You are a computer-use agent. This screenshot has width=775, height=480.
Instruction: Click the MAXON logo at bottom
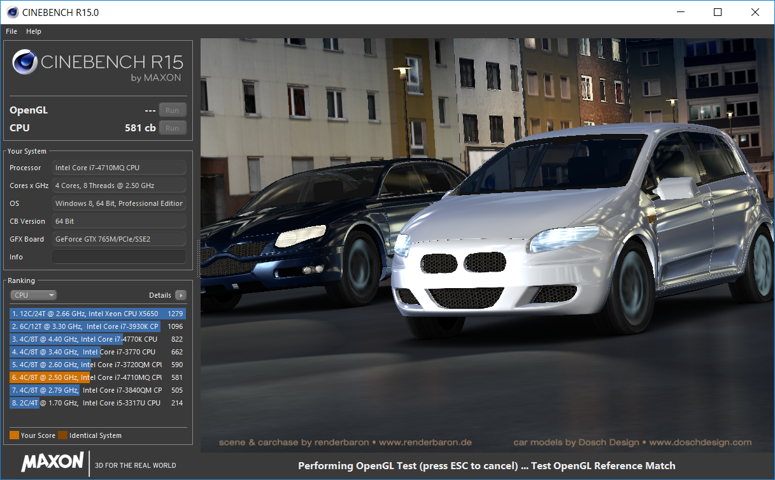click(x=52, y=462)
